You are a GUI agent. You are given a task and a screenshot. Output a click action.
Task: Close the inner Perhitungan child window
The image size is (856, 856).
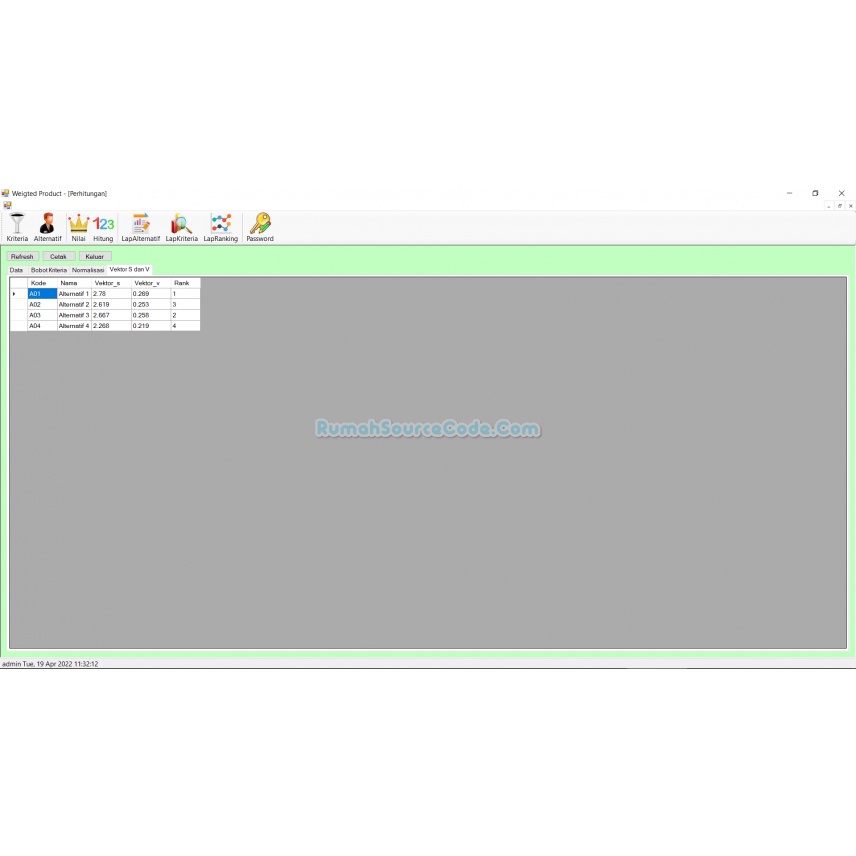point(851,206)
